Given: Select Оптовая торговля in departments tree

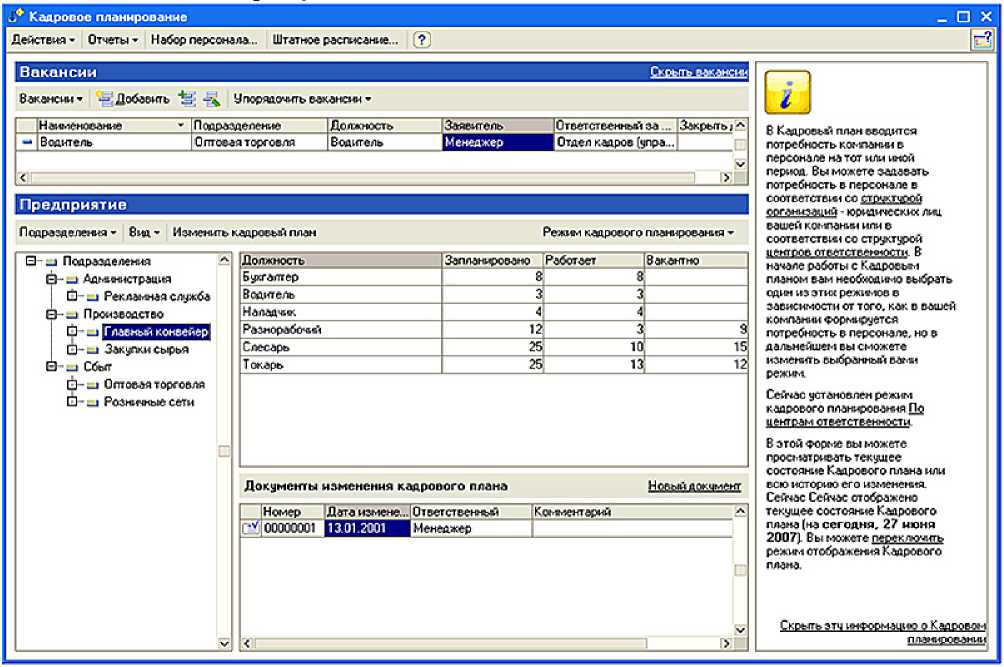Looking at the screenshot, I should 154,384.
